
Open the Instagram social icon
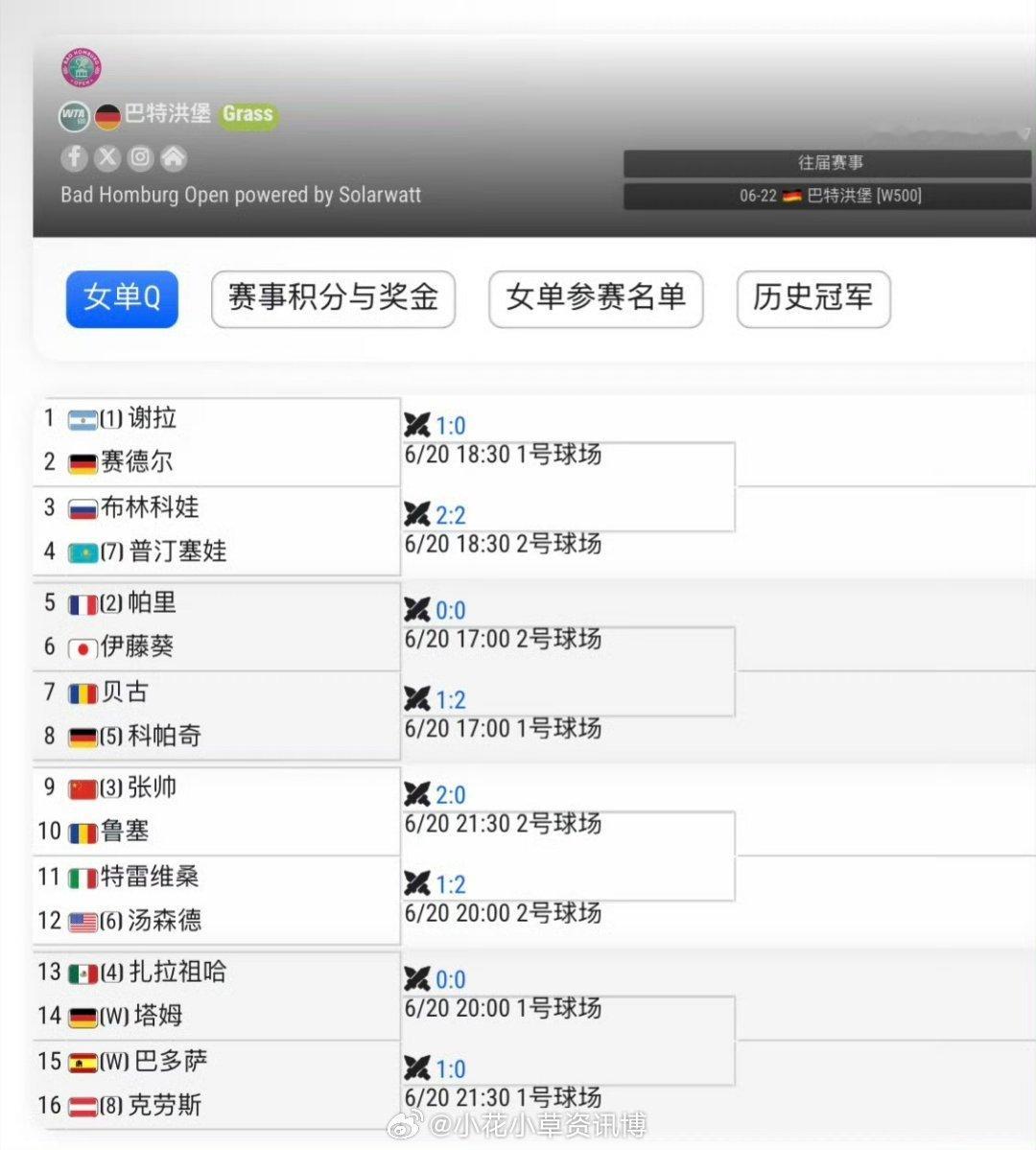[x=140, y=157]
